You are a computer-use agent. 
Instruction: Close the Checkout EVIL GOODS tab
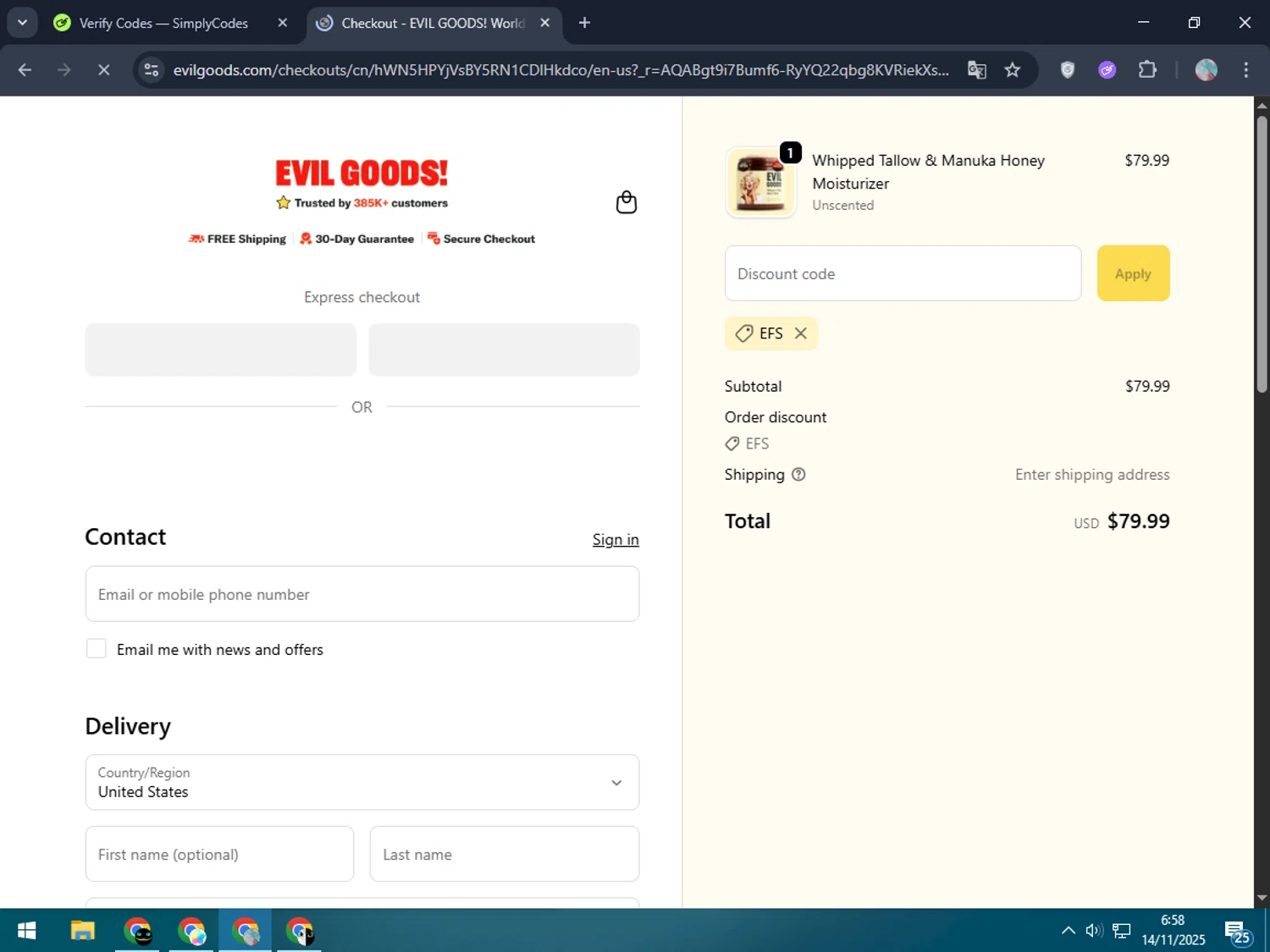coord(545,23)
